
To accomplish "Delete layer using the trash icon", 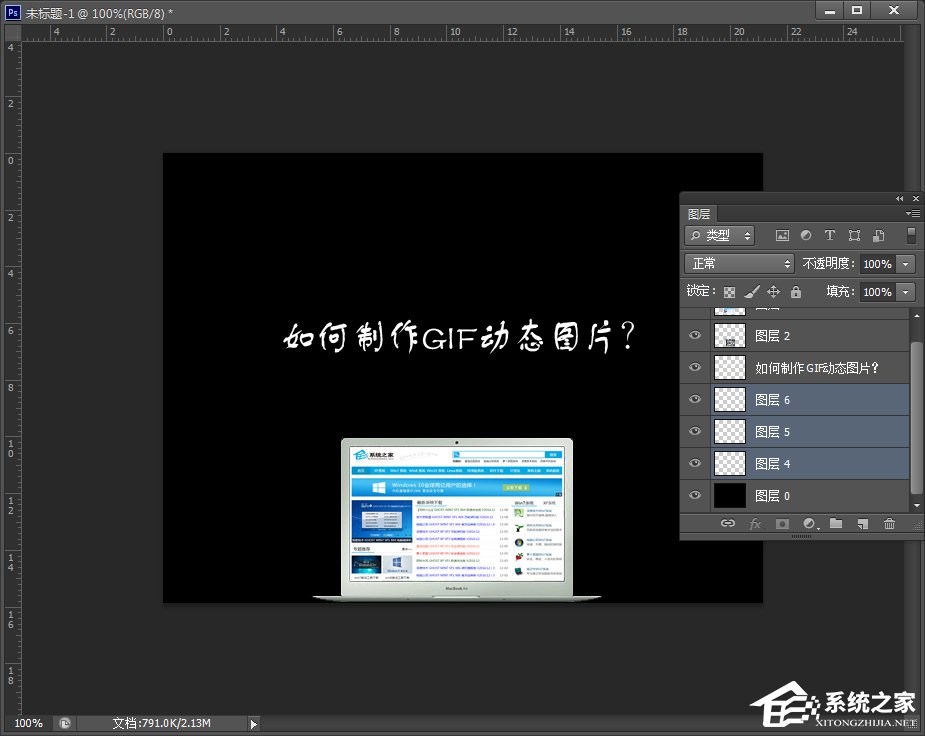I will [889, 524].
